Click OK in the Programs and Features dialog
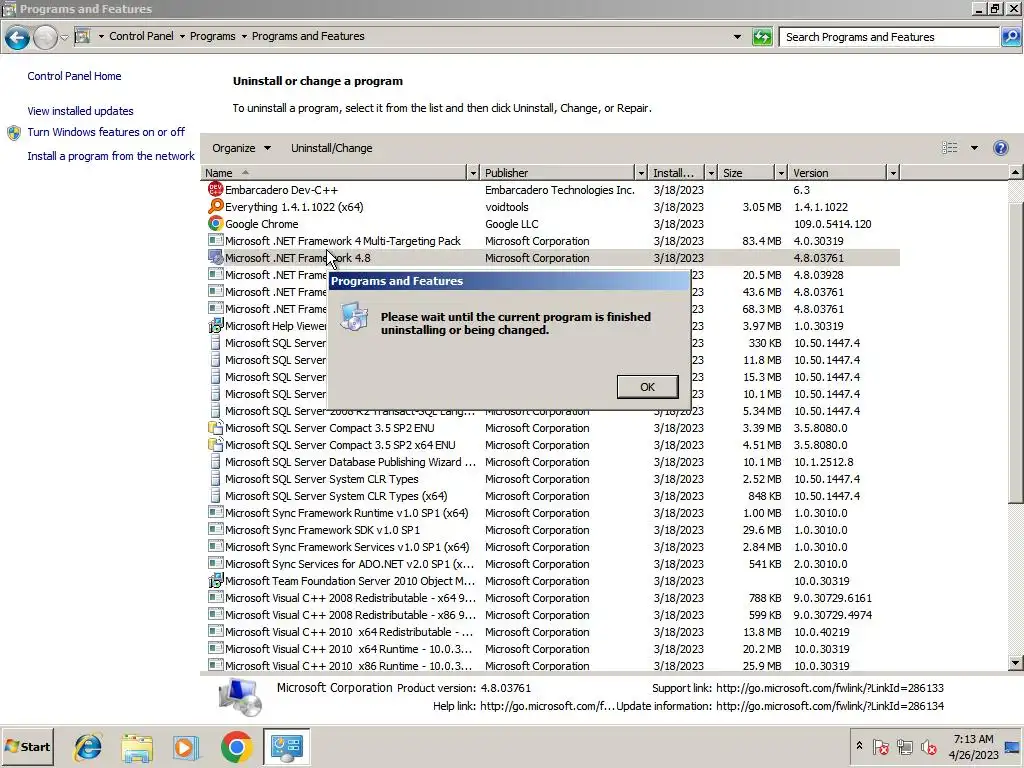 647,387
